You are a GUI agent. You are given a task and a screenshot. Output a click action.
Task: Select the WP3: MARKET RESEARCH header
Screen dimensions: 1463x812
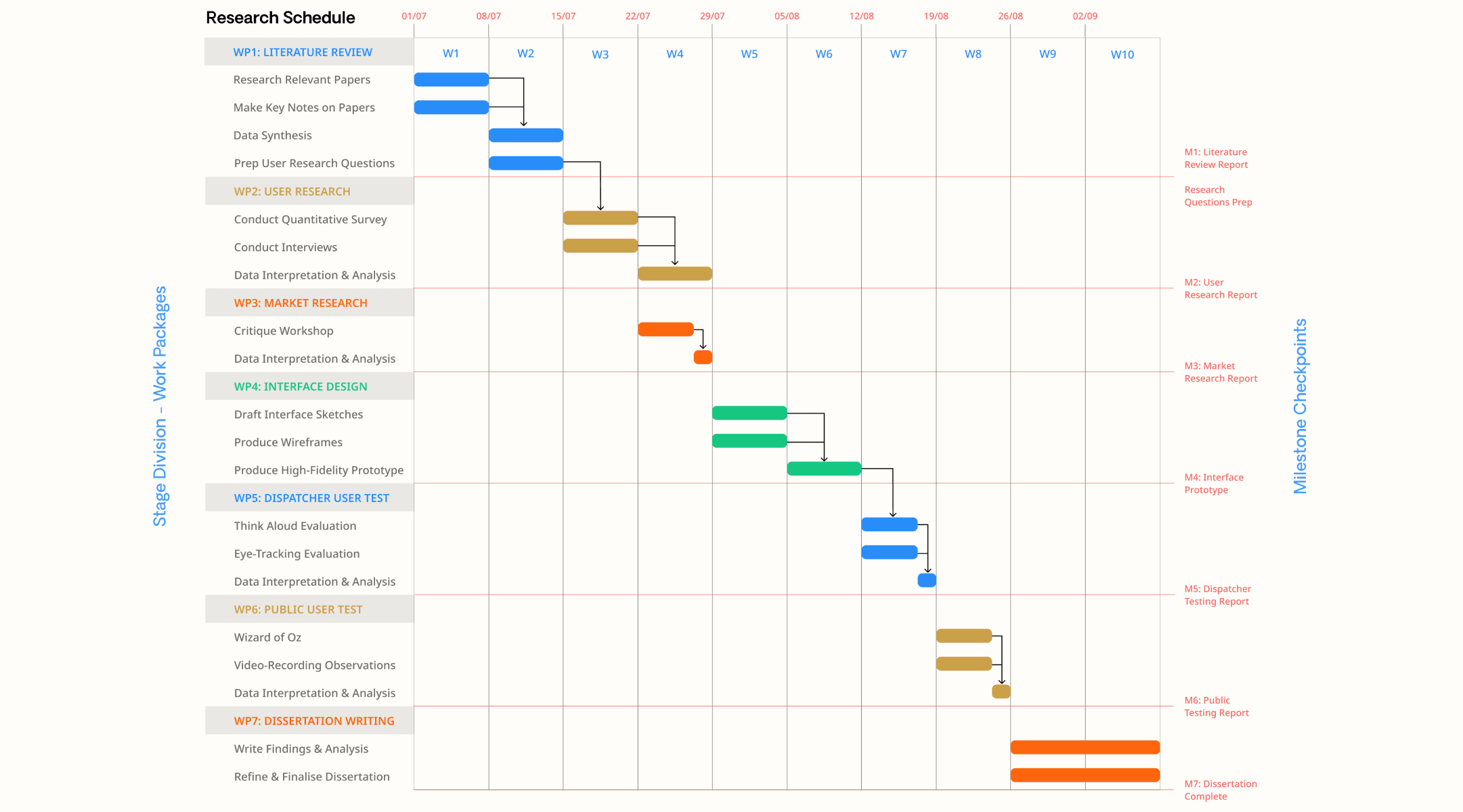(x=309, y=303)
